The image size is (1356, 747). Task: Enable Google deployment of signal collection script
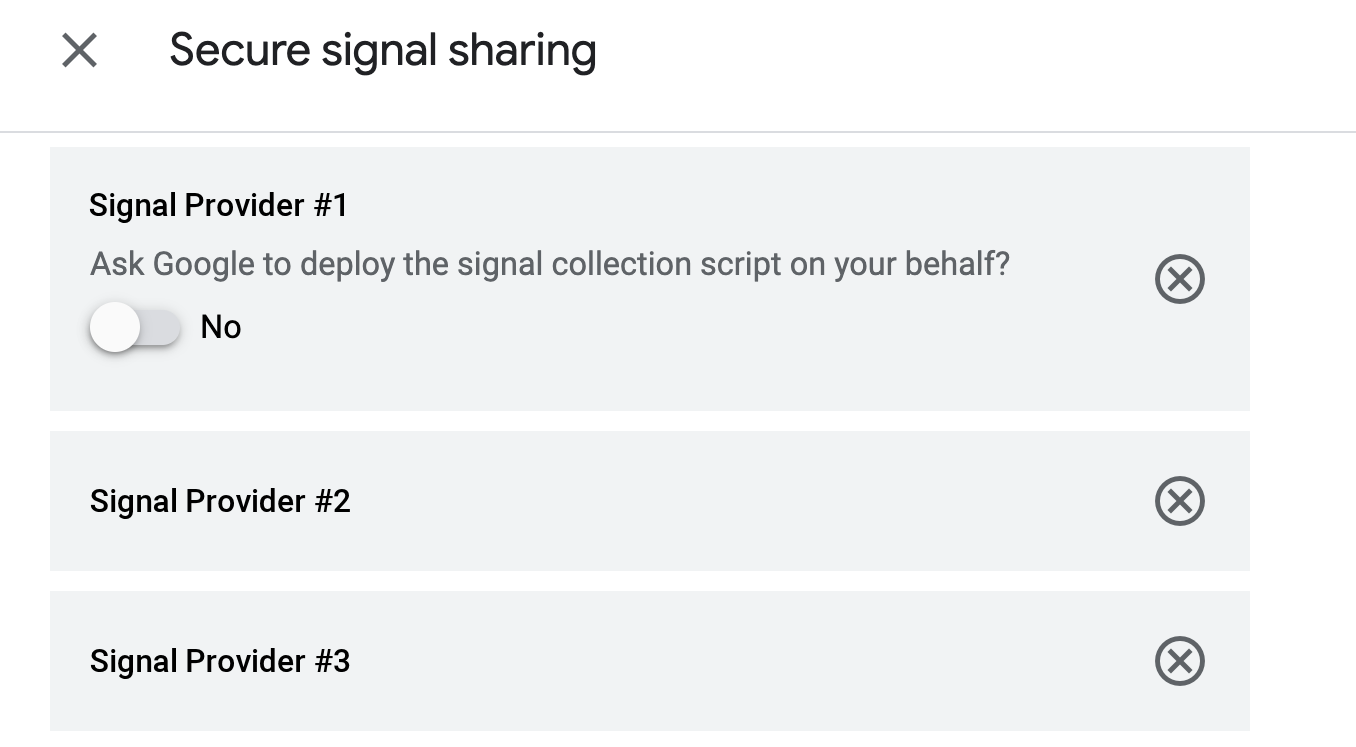click(x=135, y=327)
